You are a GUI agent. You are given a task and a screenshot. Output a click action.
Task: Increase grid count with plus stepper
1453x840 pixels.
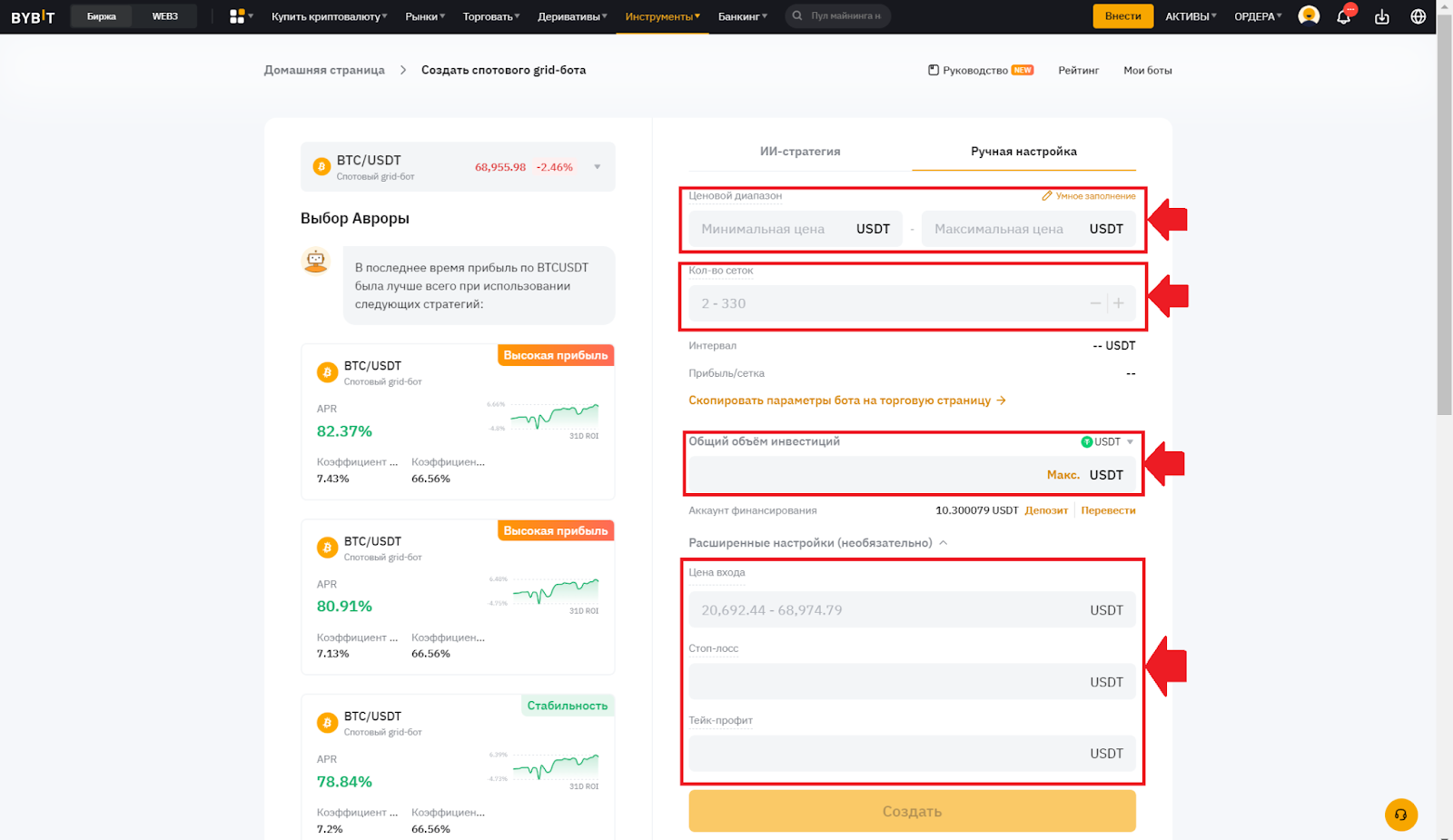coord(1119,303)
